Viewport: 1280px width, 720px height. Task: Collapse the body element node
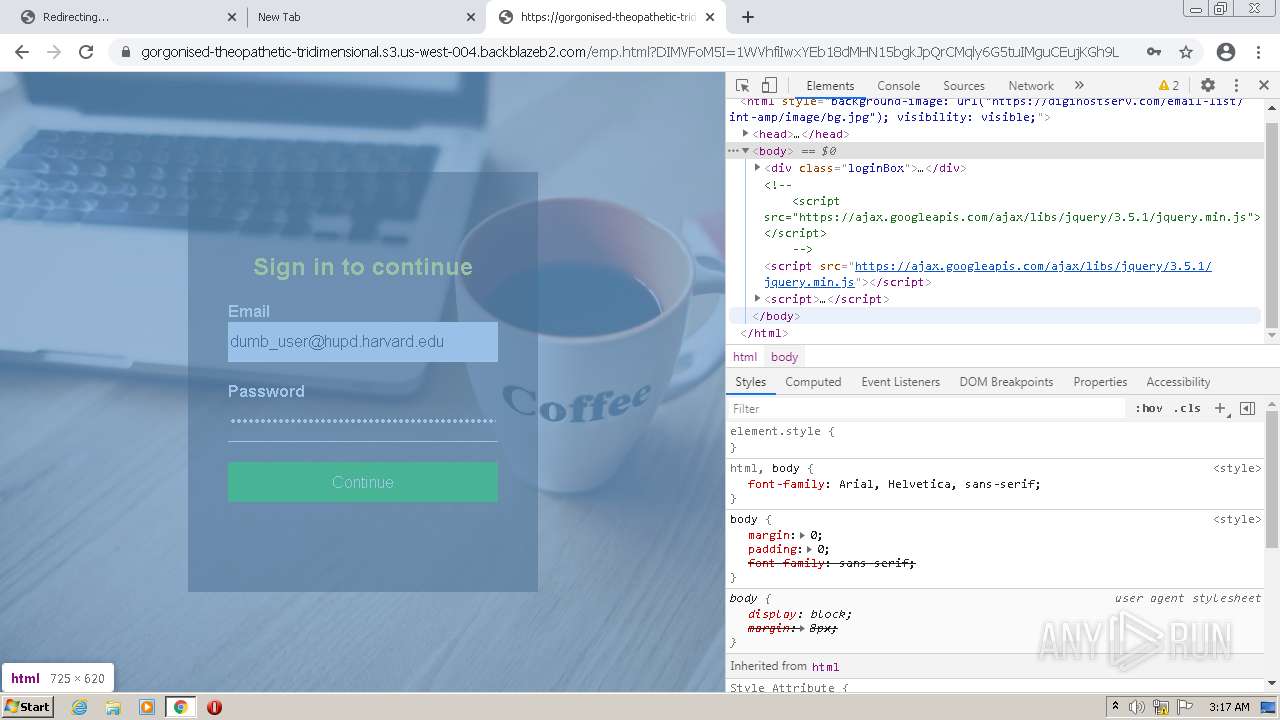pos(745,151)
